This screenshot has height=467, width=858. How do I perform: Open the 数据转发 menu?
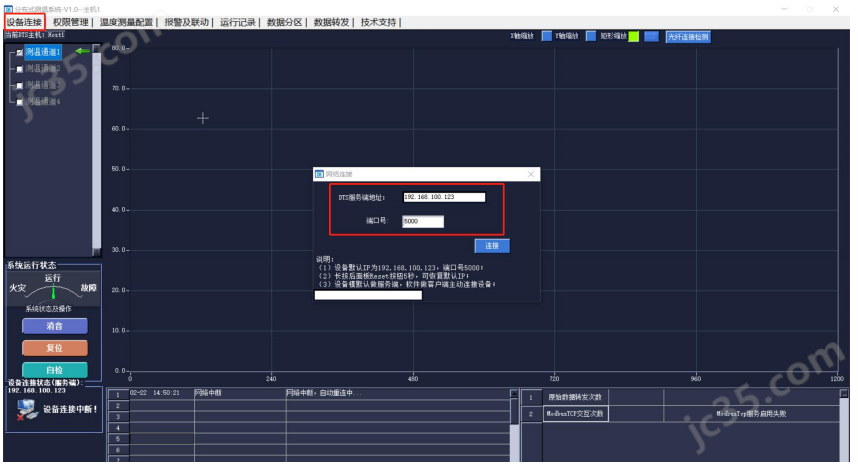point(332,22)
